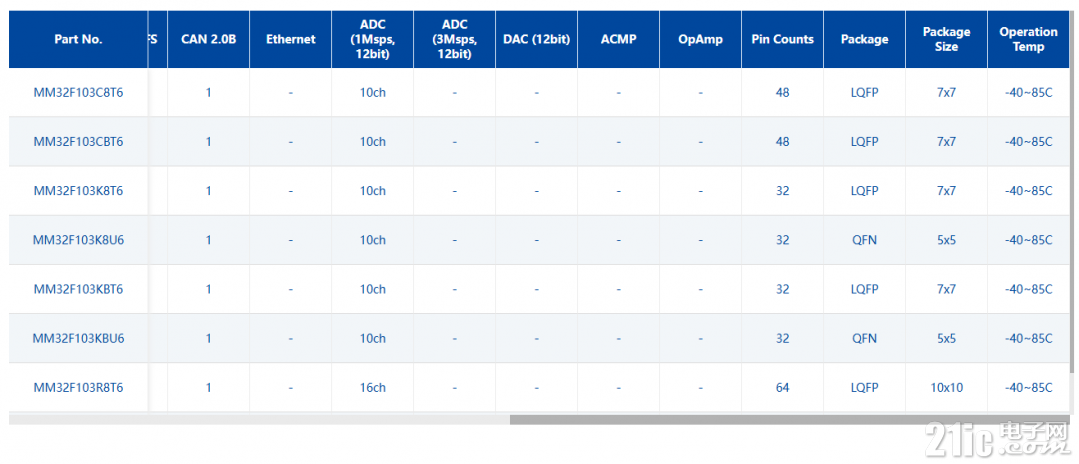Viewport: 1079px width, 464px height.
Task: Click the Package Size column header
Action: [946, 39]
